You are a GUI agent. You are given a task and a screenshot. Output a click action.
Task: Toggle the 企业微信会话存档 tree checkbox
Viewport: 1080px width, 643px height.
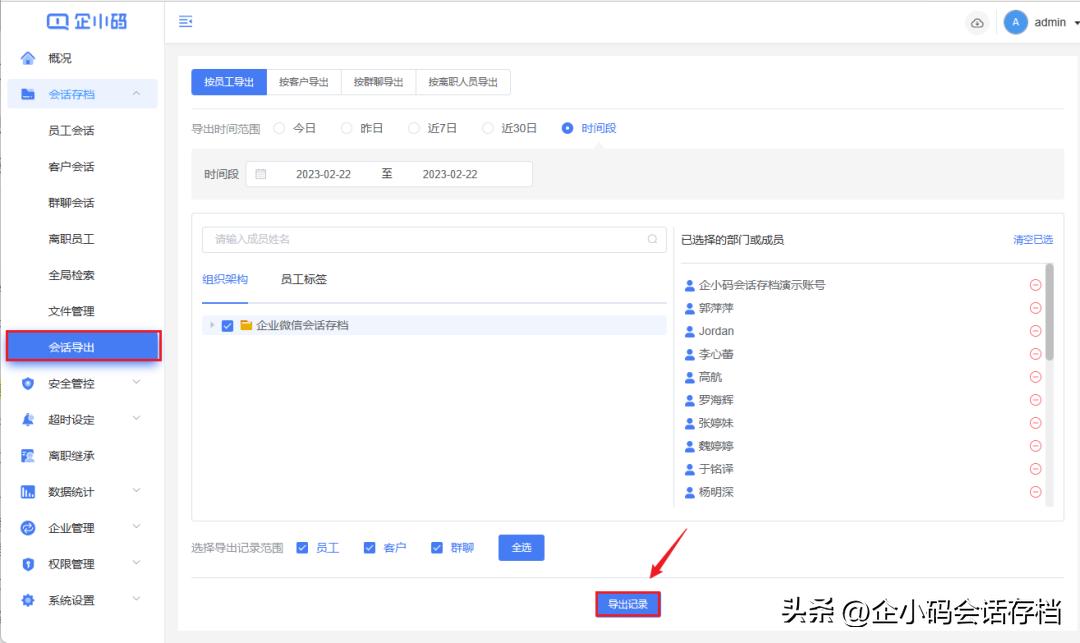[226, 325]
